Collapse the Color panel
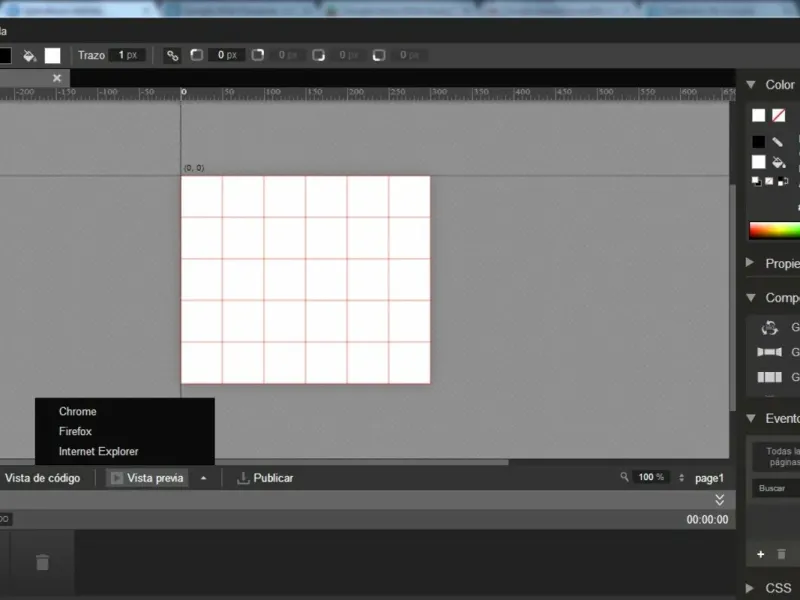 coord(751,85)
